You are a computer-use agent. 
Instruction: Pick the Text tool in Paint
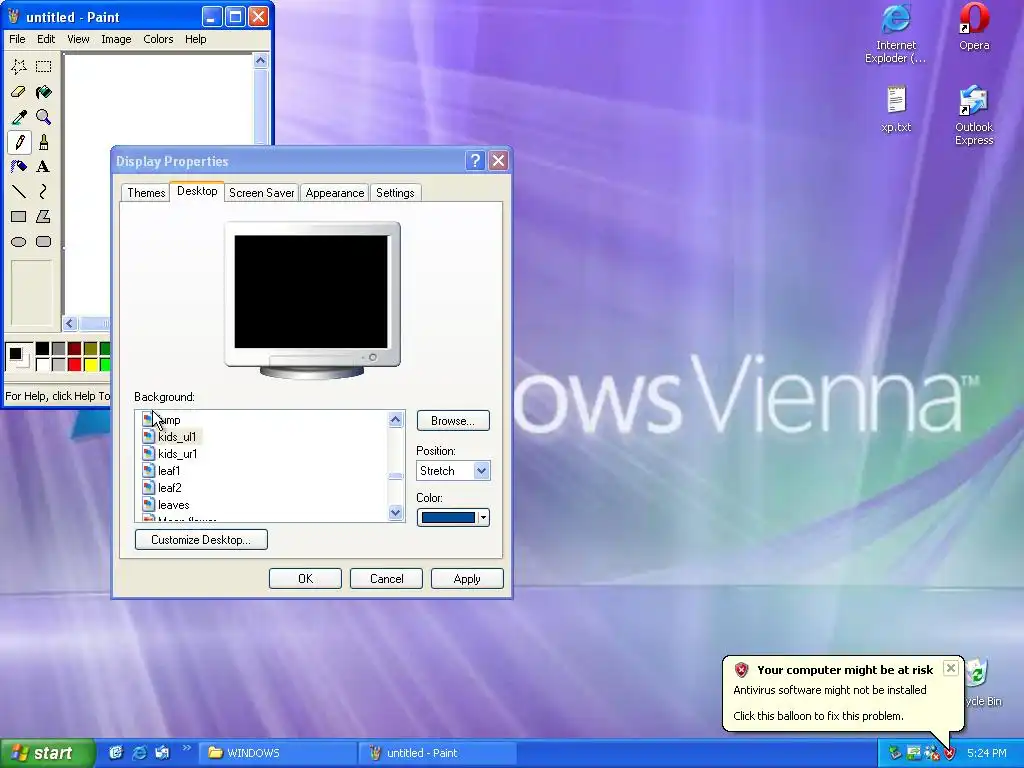(x=44, y=167)
